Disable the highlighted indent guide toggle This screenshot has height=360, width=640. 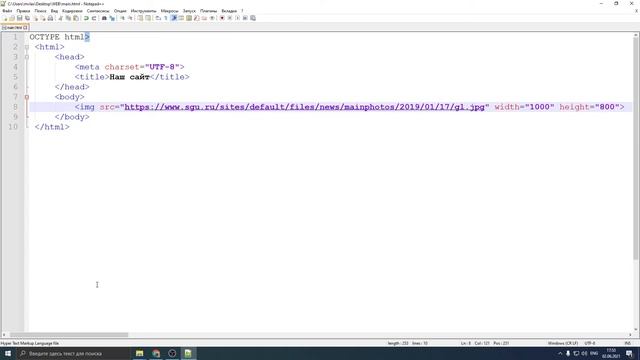(174, 18)
